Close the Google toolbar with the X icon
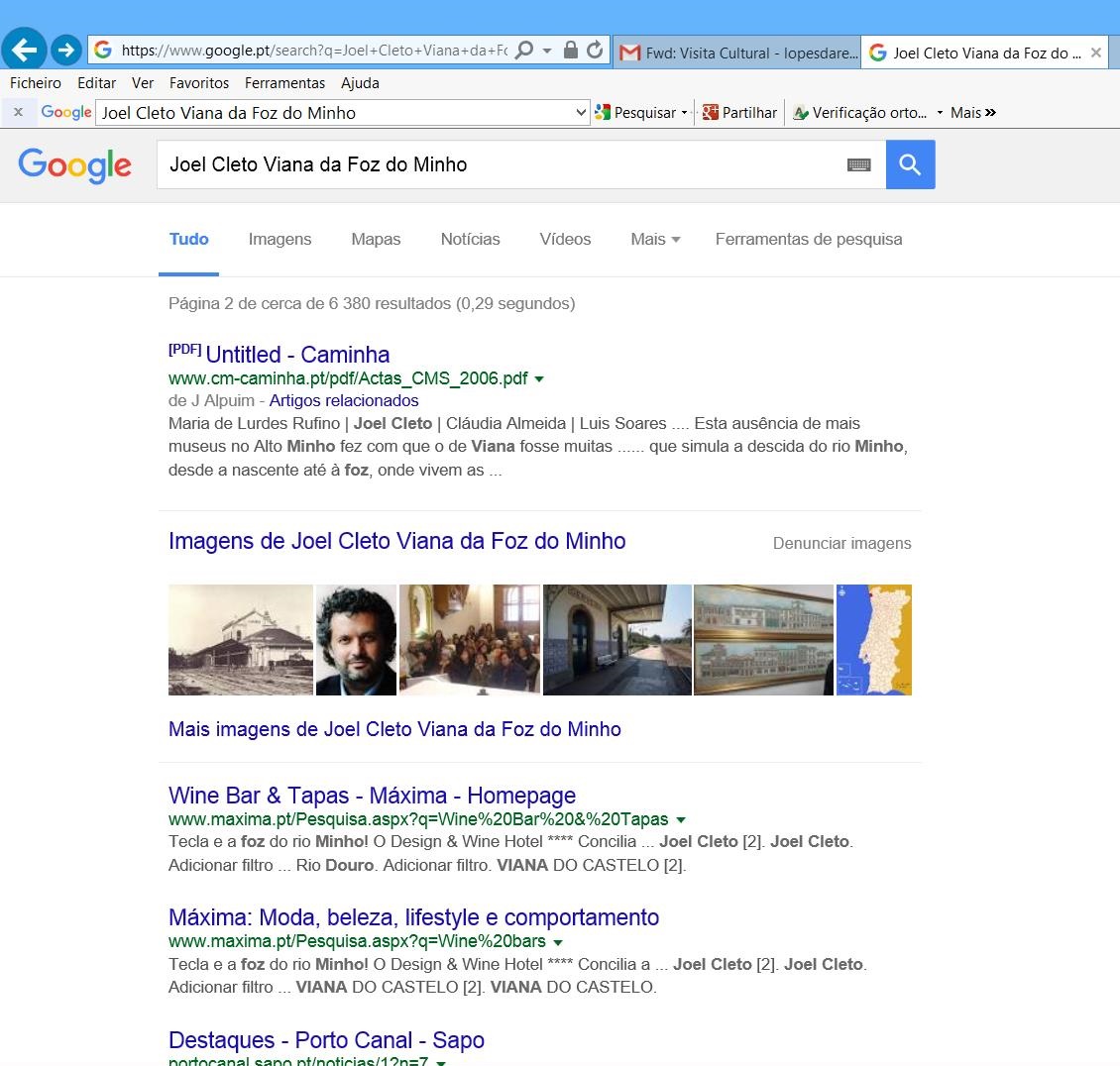 click(x=19, y=112)
